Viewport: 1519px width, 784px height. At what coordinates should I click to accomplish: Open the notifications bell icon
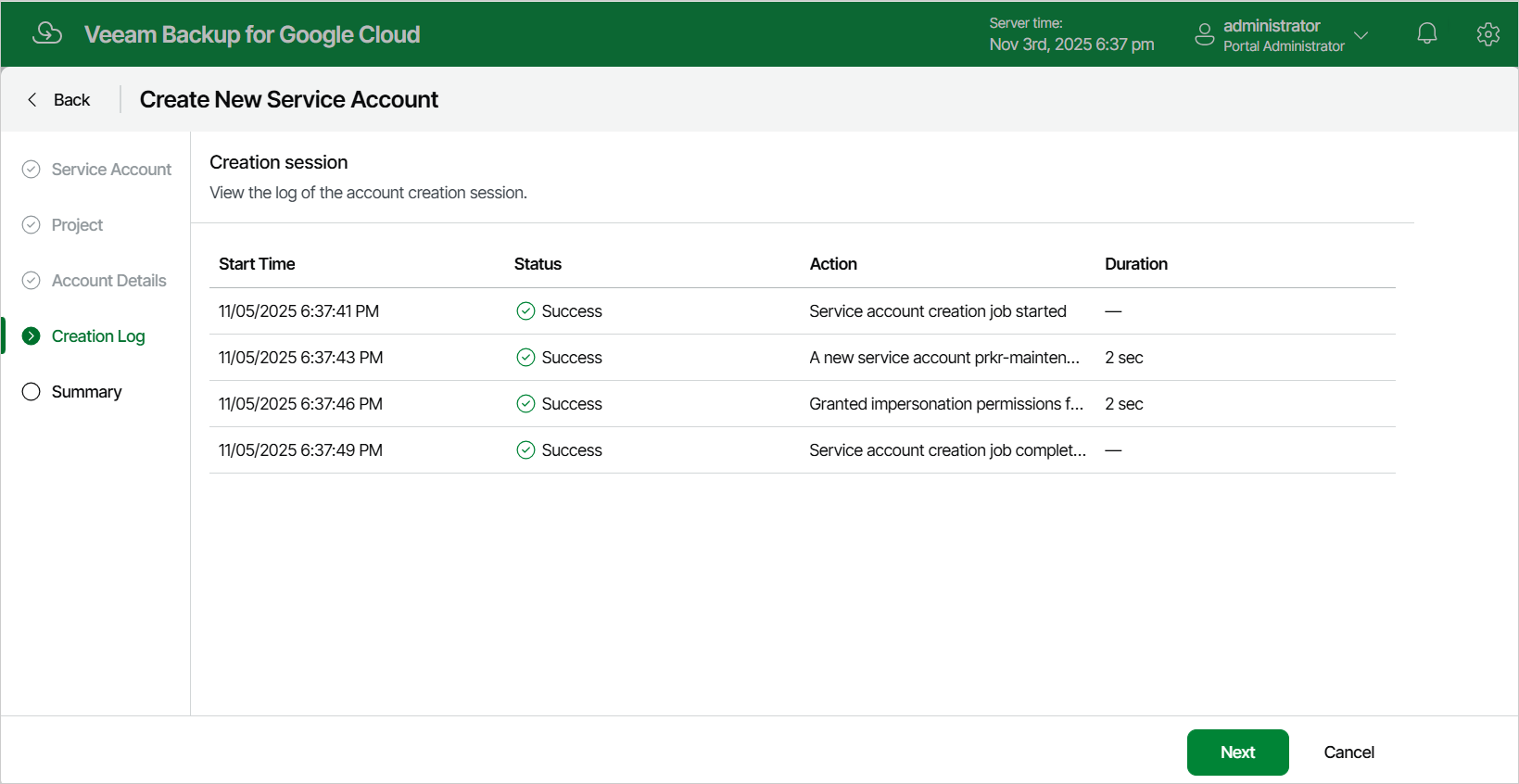coord(1427,34)
